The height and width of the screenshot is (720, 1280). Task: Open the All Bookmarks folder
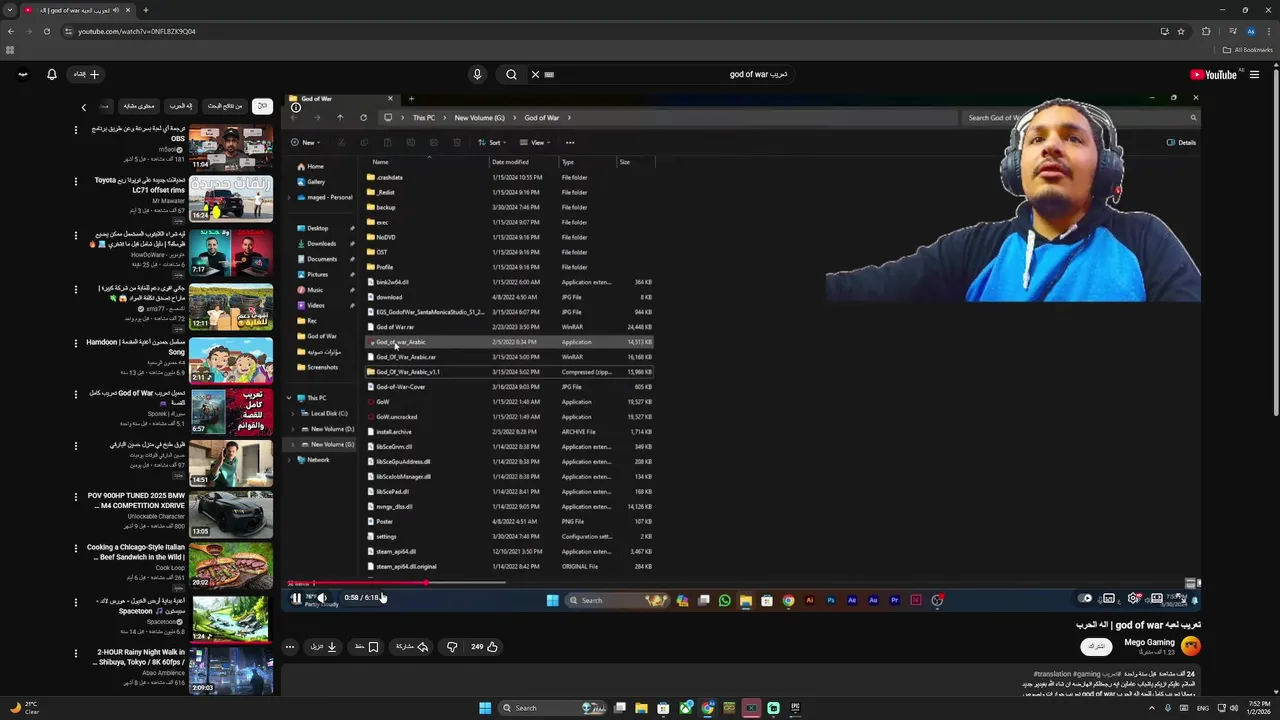point(1248,50)
